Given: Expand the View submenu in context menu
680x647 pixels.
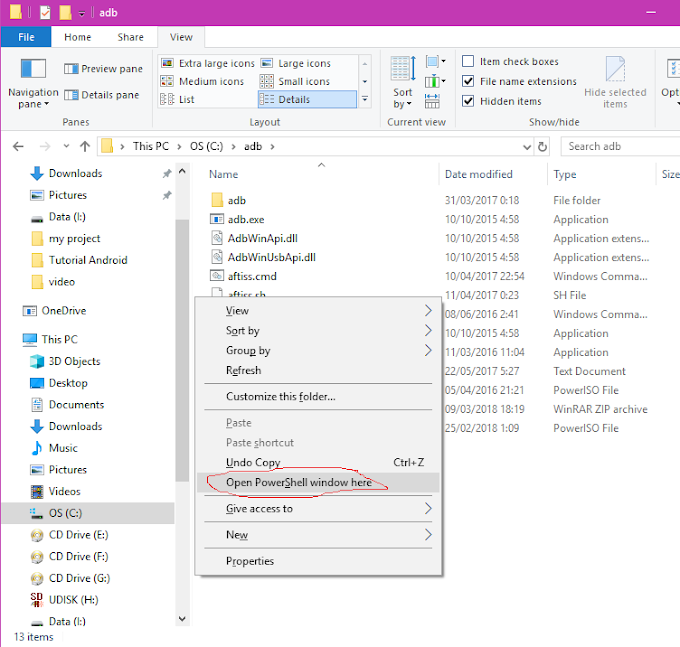Looking at the screenshot, I should coord(318,311).
